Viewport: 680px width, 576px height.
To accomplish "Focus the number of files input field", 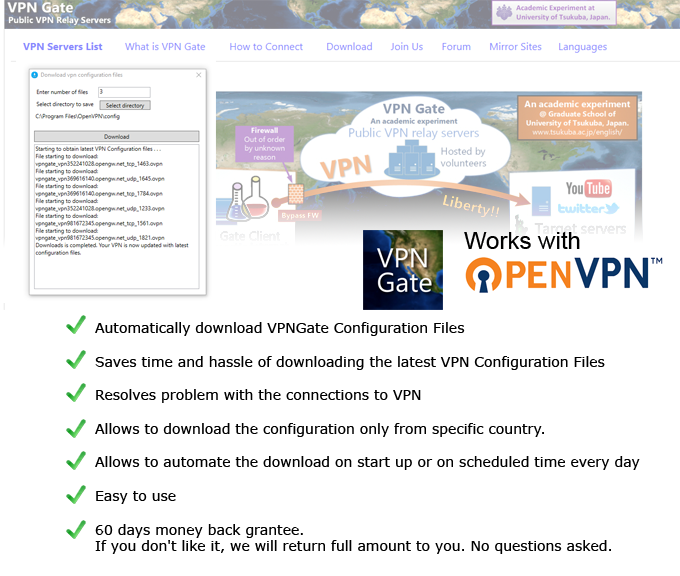I will [x=124, y=92].
